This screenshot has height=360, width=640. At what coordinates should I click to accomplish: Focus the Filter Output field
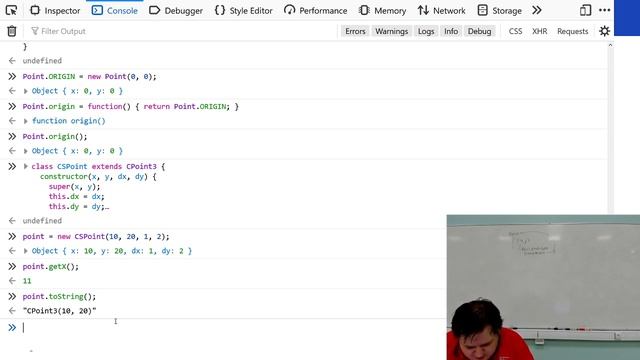pos(182,31)
